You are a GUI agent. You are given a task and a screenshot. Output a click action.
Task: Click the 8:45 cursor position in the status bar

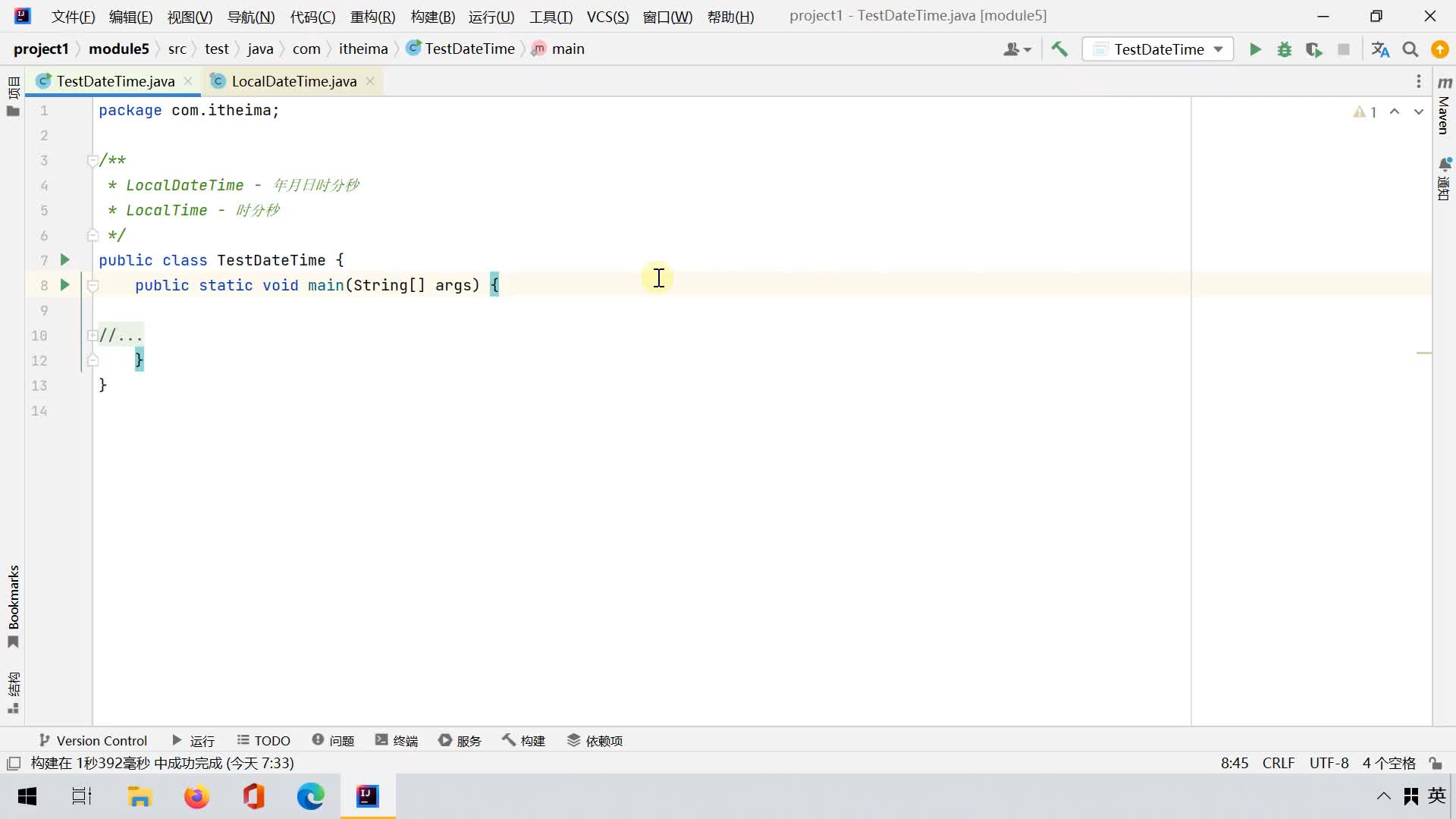[x=1235, y=764]
